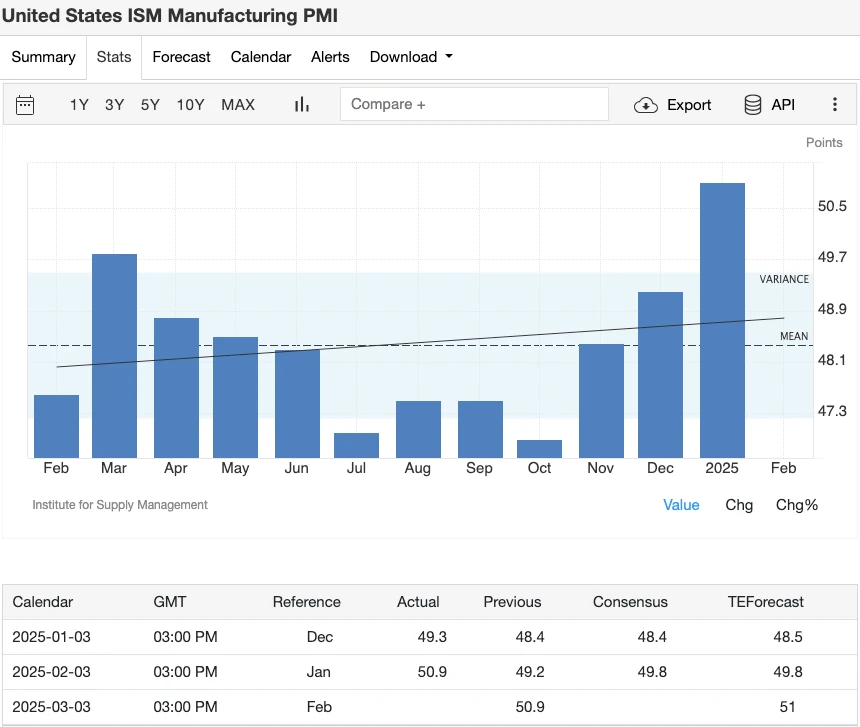Screen dimensions: 860x727
Task: Open the Forecast tab
Action: pyautogui.click(x=181, y=57)
